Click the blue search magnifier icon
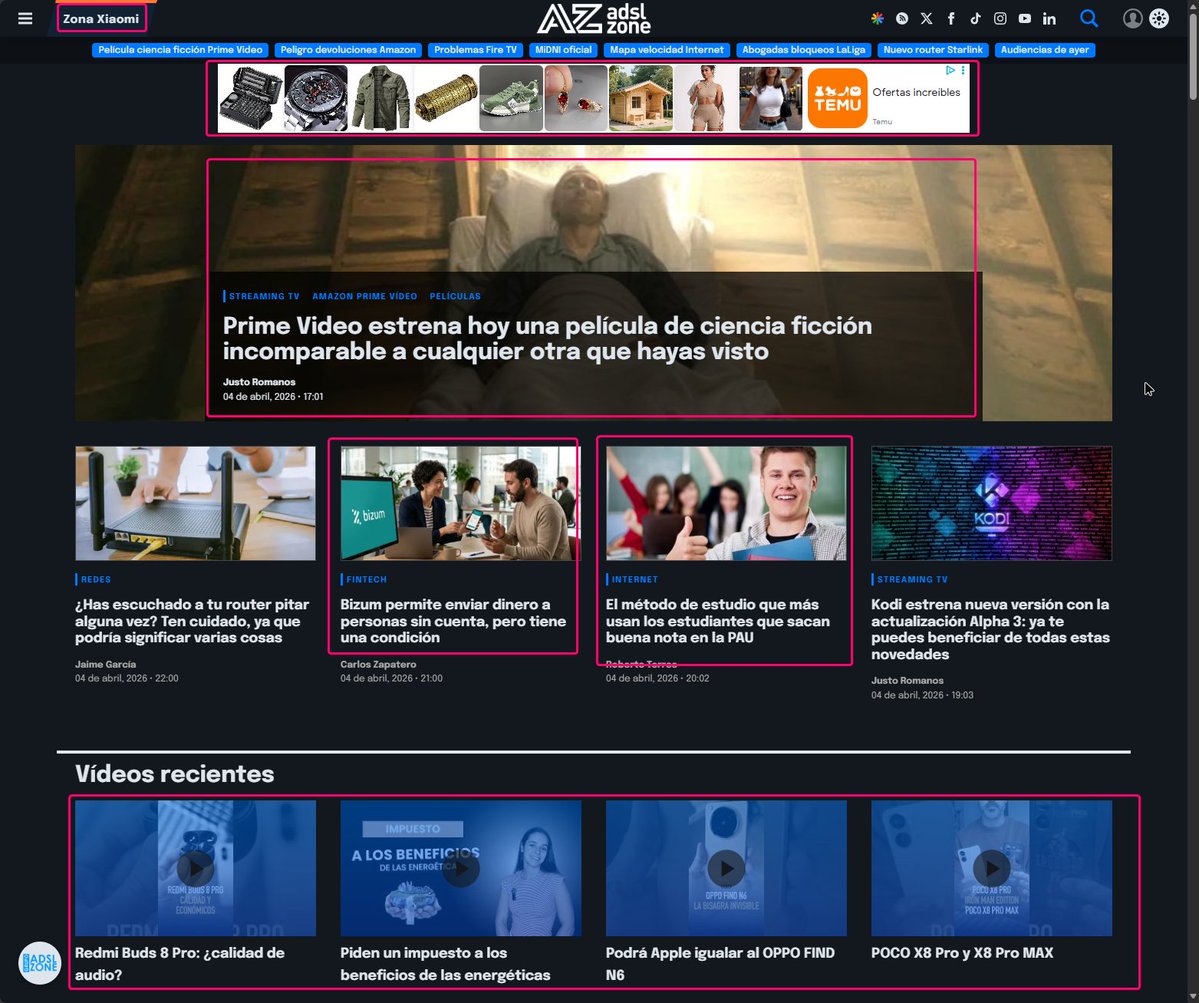This screenshot has height=1003, width=1199. (1089, 18)
